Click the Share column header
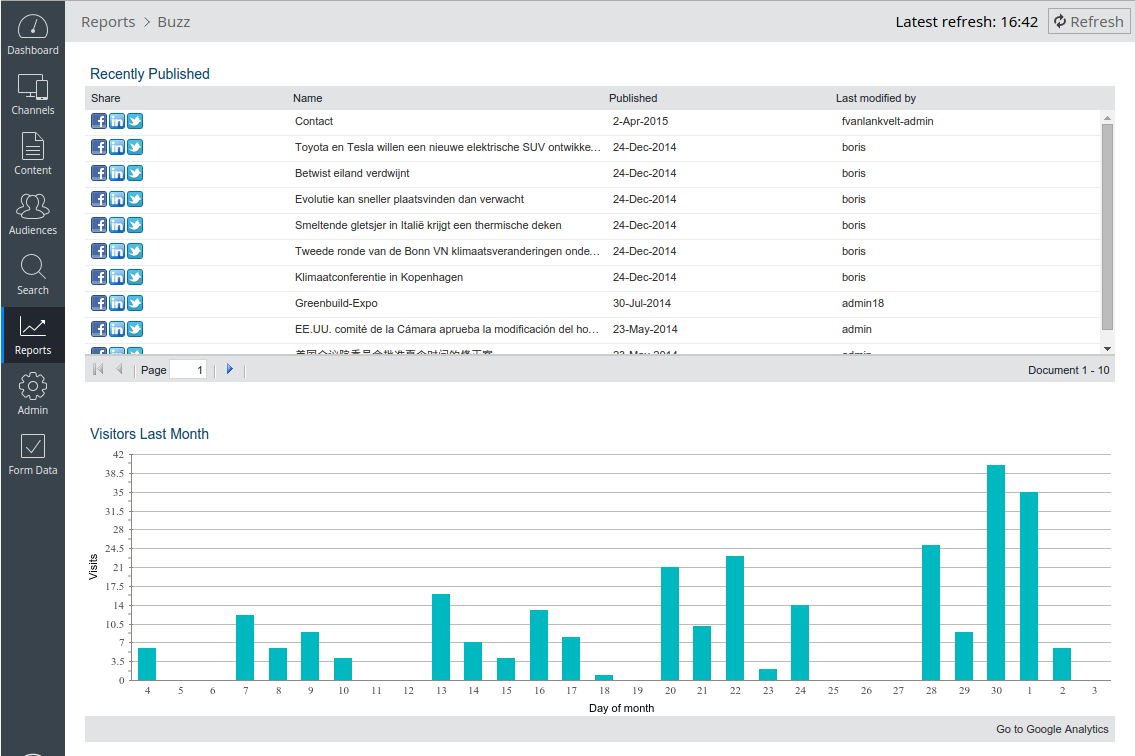The width and height of the screenshot is (1135, 756). point(106,98)
